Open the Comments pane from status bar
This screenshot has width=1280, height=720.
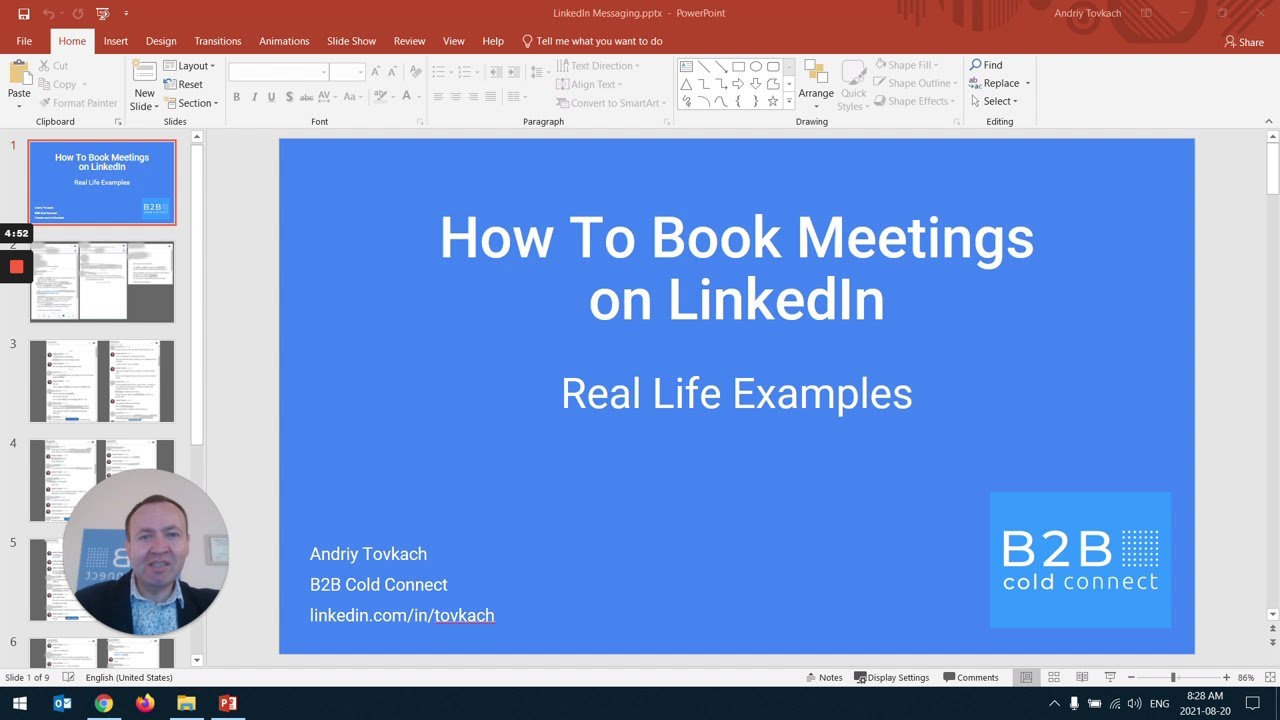(x=971, y=678)
